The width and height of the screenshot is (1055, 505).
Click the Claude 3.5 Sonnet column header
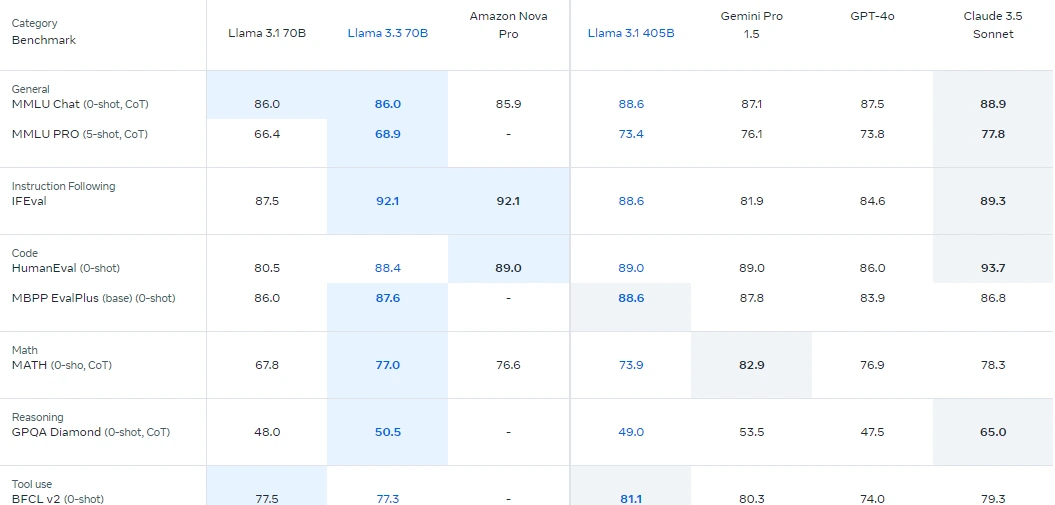coord(993,25)
